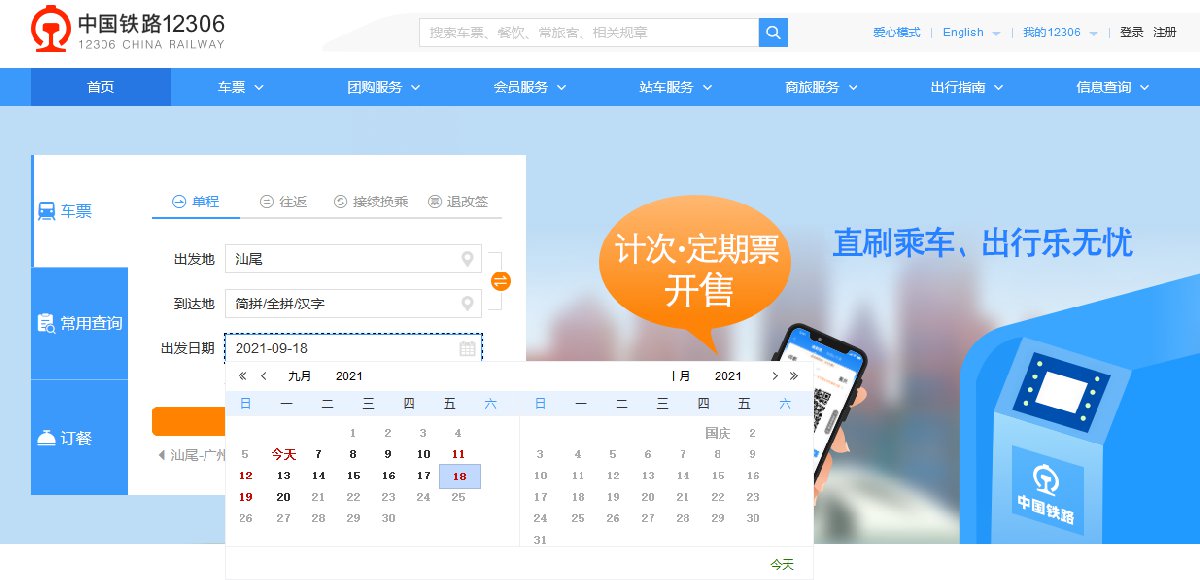Image resolution: width=1200 pixels, height=580 pixels.
Task: Select the 往返 round-trip option
Action: click(283, 201)
